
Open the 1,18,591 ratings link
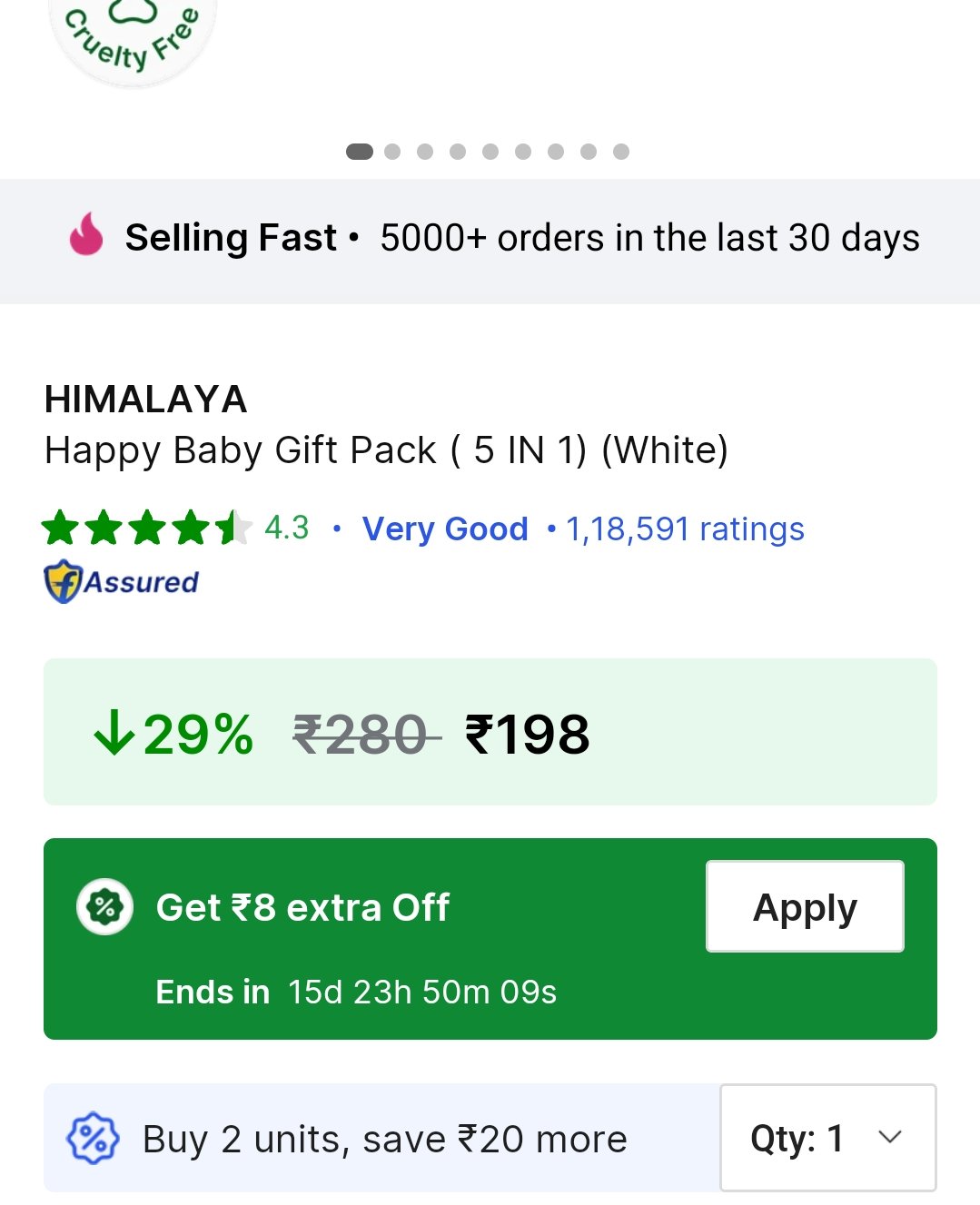[x=685, y=528]
